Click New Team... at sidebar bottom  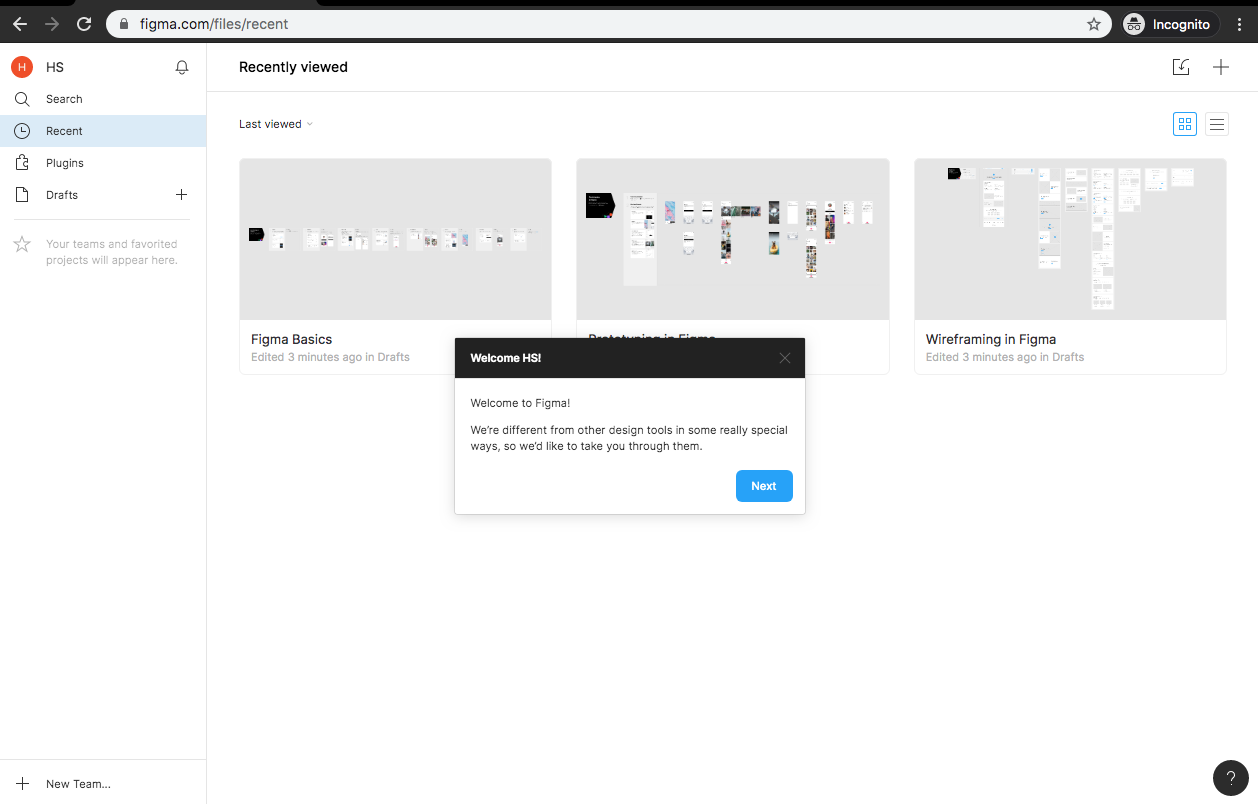[x=78, y=784]
